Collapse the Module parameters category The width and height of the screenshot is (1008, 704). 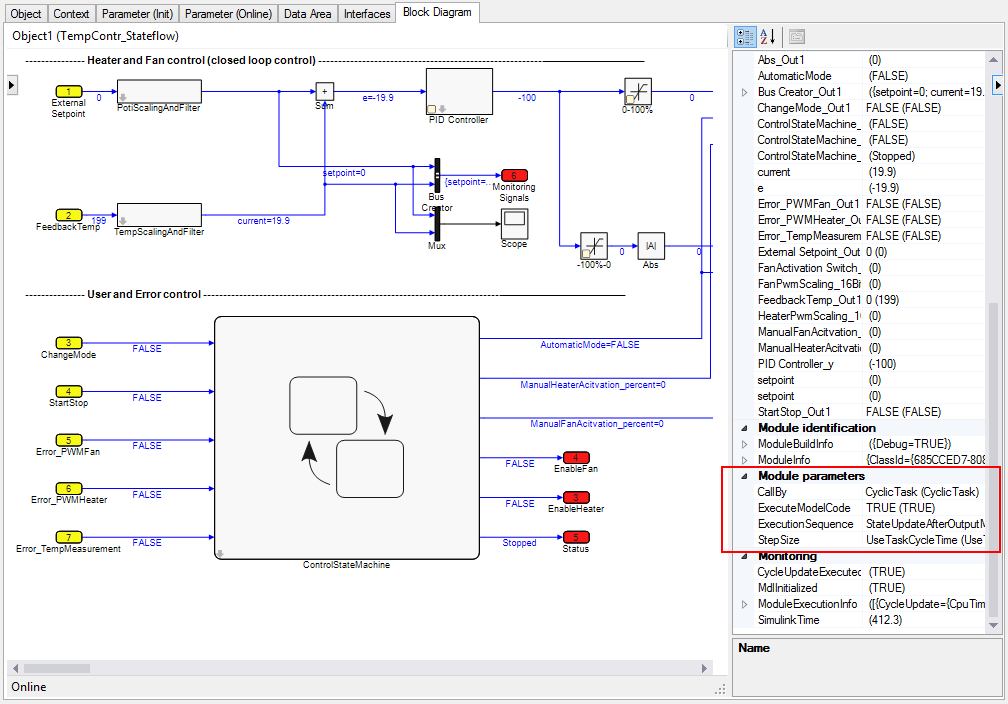click(744, 476)
